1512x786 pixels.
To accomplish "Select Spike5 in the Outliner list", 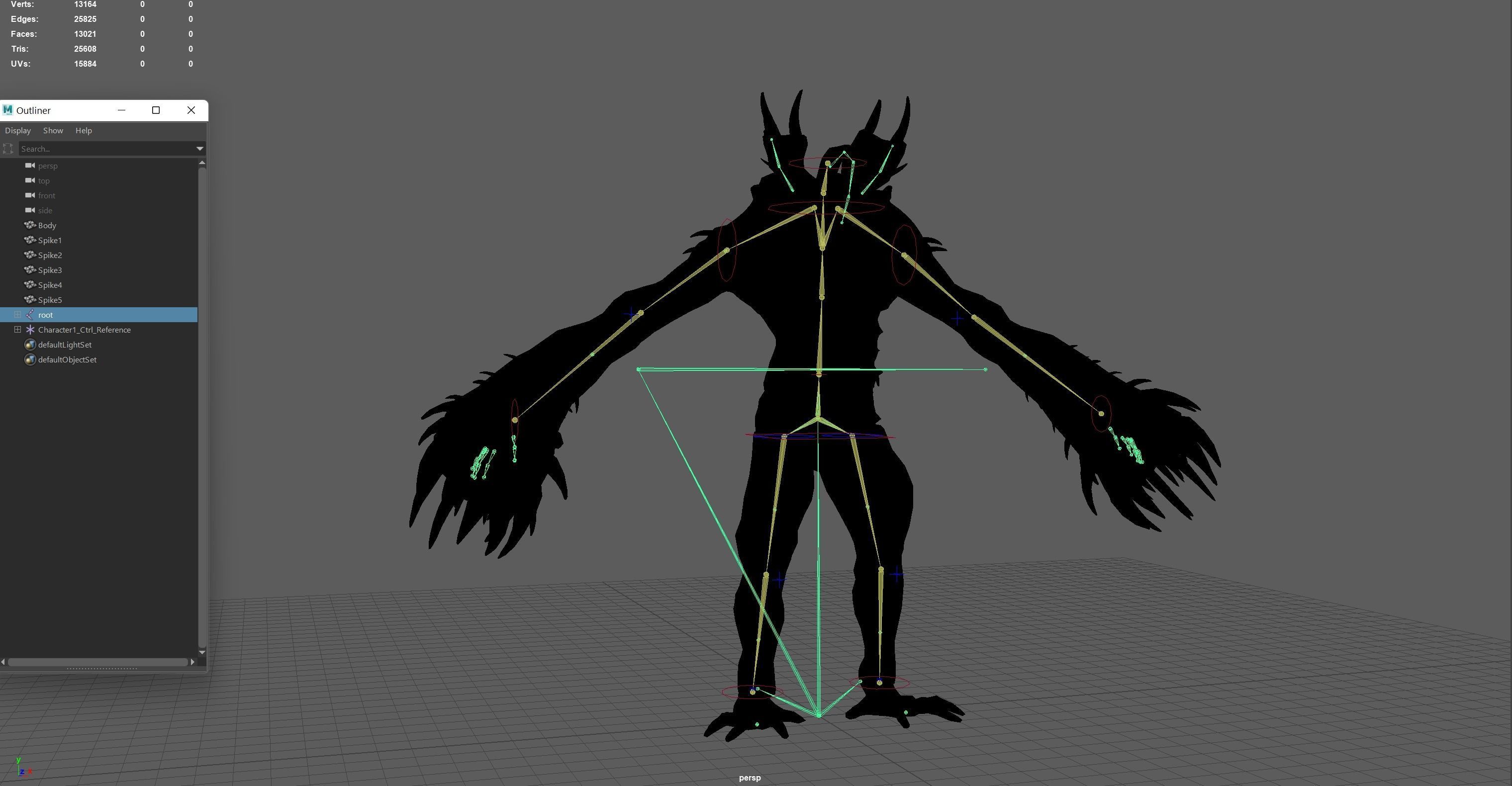I will 50,300.
